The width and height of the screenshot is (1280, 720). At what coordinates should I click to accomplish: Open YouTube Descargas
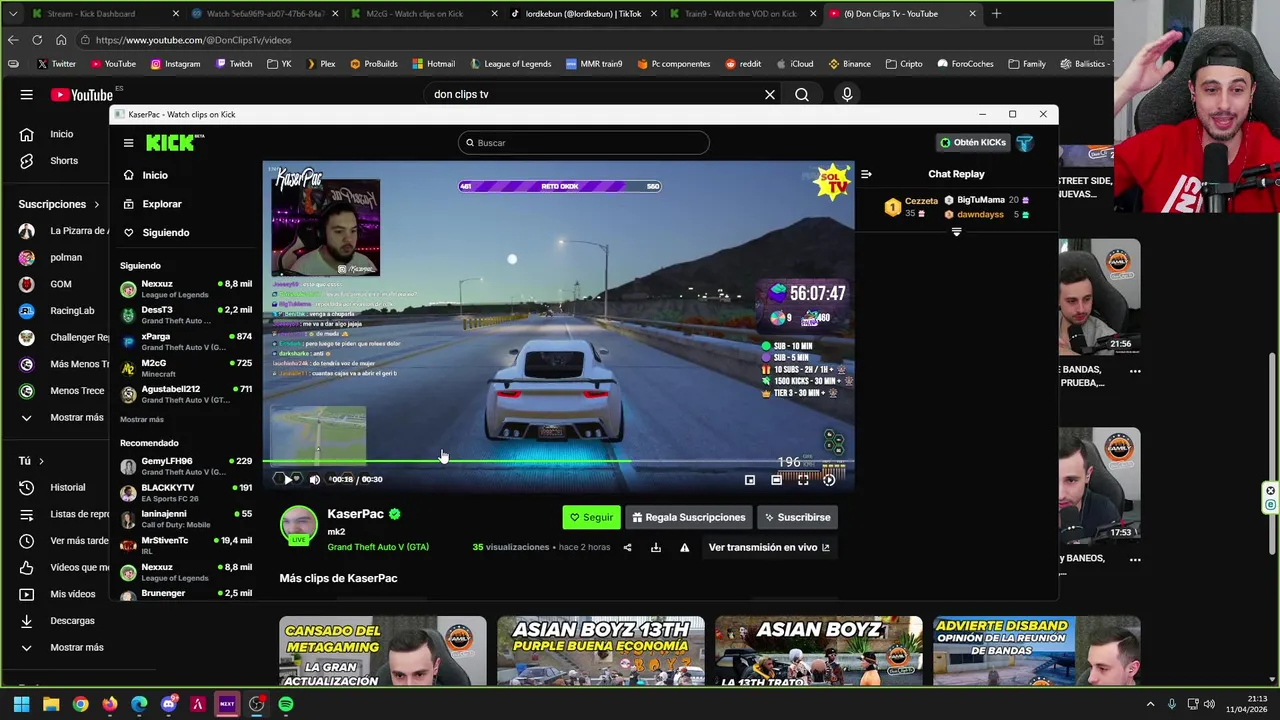(60, 621)
